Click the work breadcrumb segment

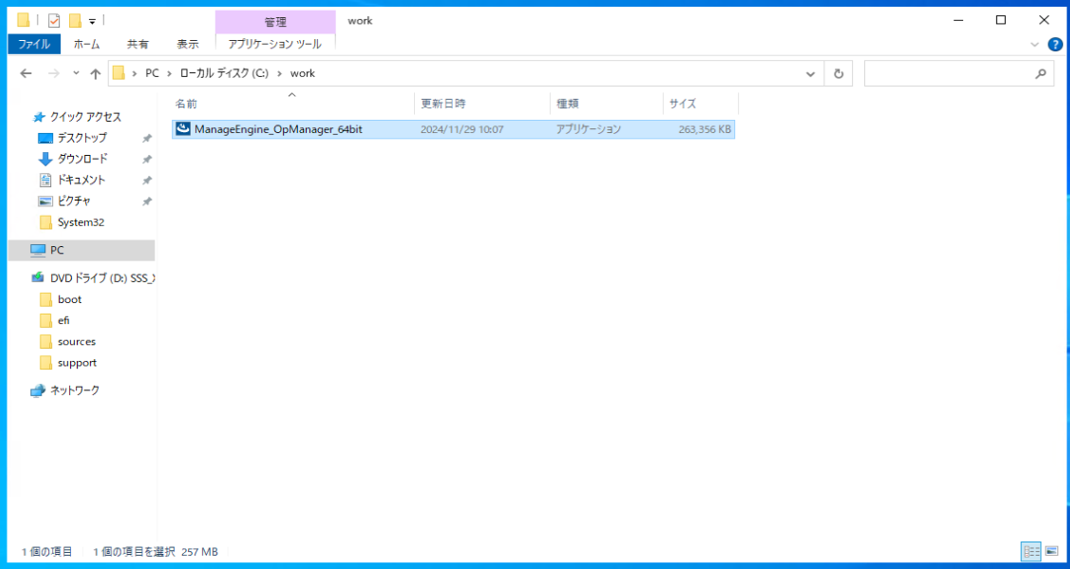tap(302, 74)
